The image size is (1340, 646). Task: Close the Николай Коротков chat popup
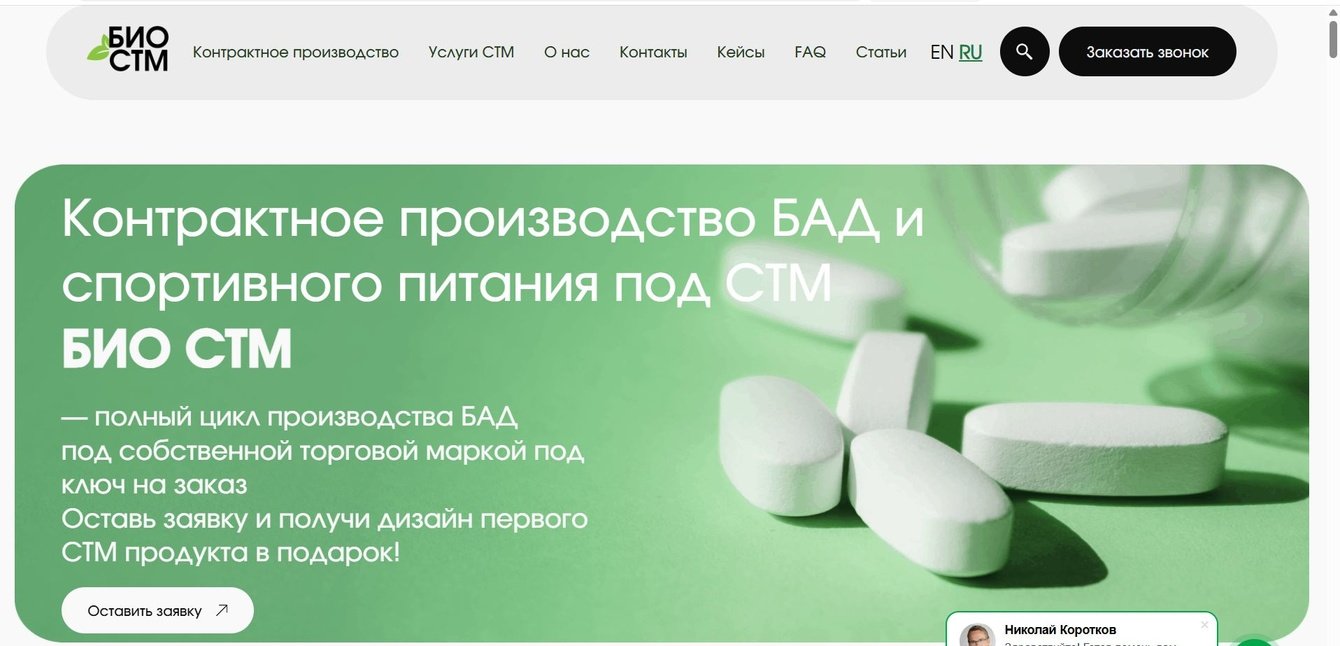1204,625
